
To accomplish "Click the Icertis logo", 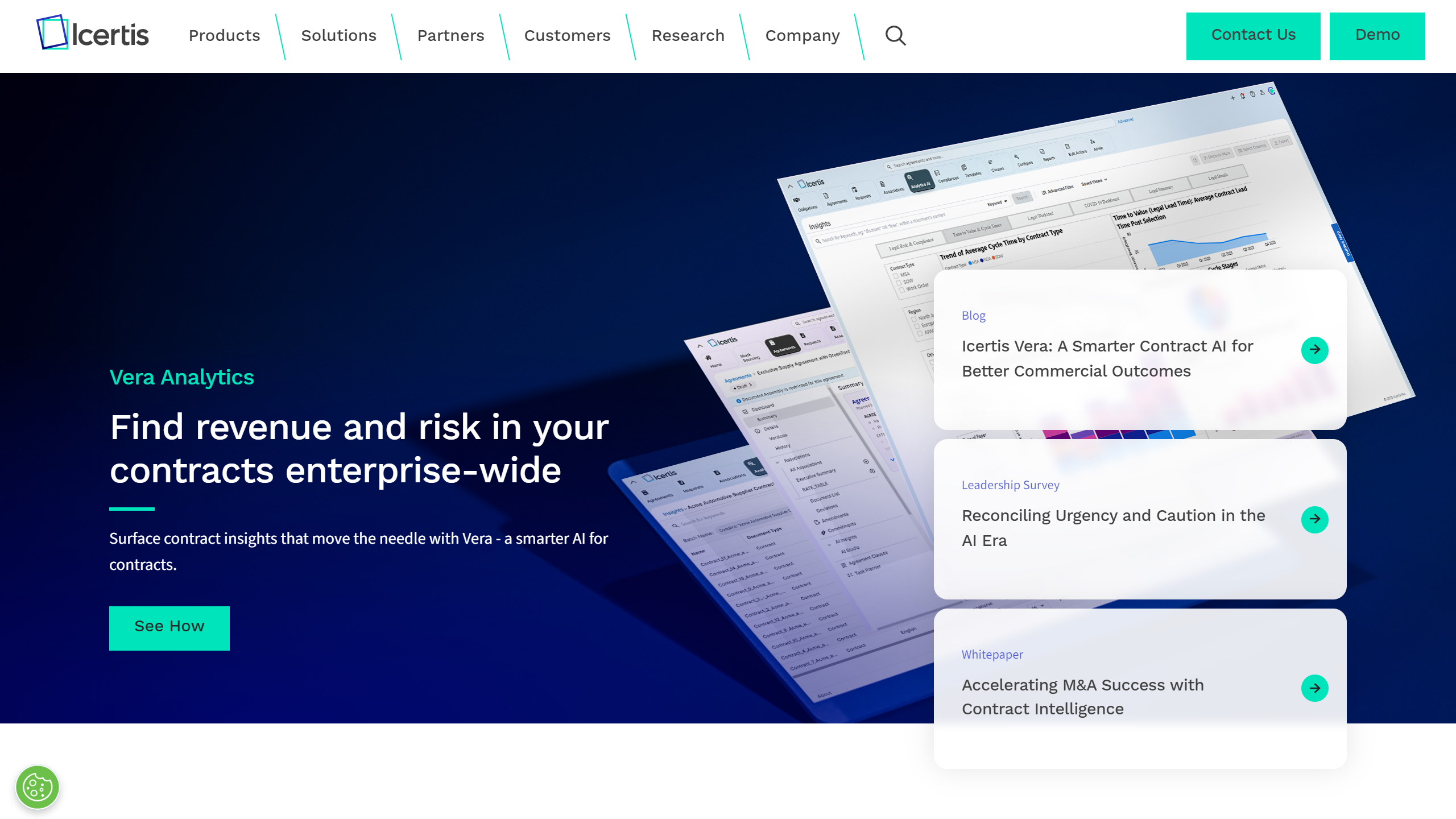I will click(93, 34).
